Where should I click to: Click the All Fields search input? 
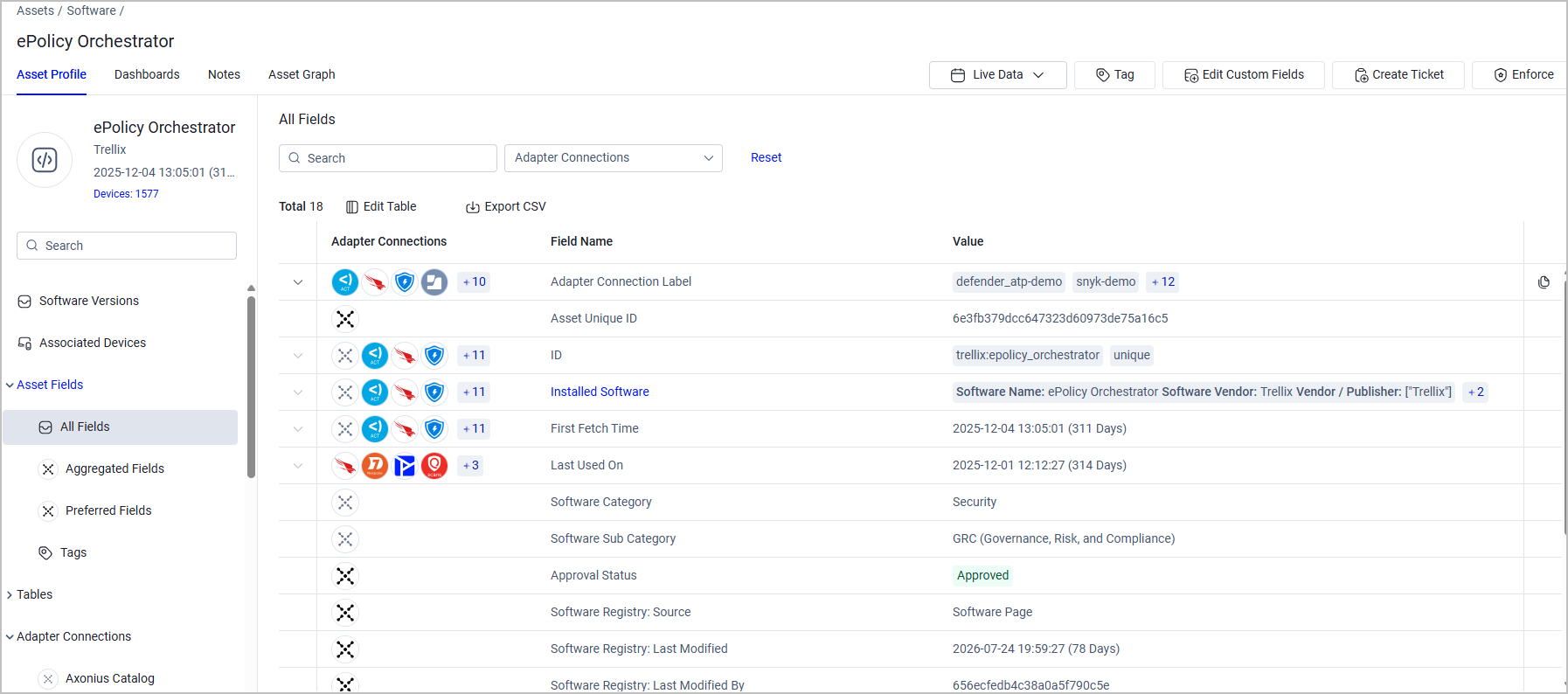(388, 158)
